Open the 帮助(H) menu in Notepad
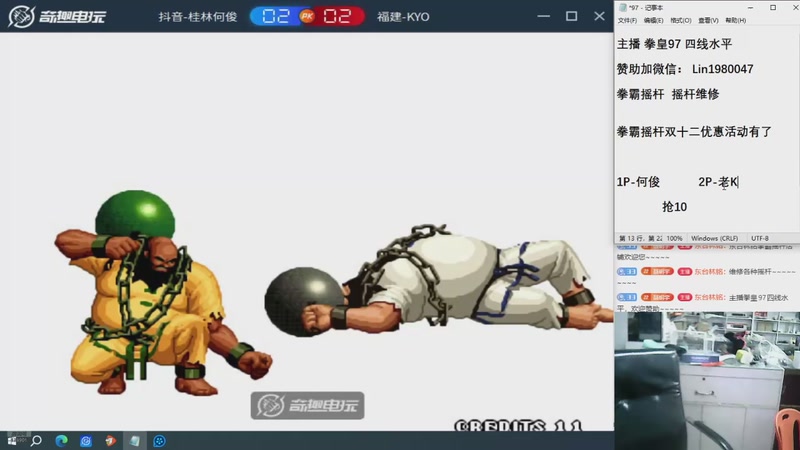The width and height of the screenshot is (800, 450). pyautogui.click(x=735, y=20)
